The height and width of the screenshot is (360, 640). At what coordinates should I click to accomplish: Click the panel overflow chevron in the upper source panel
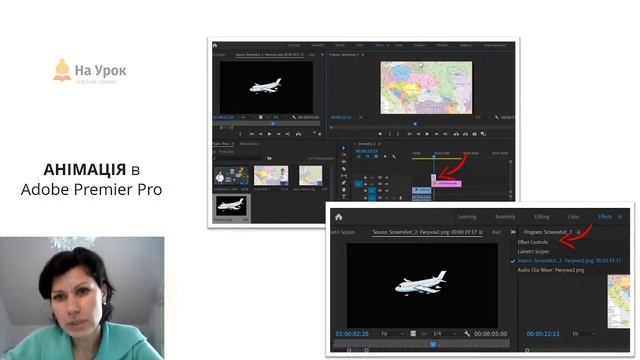[x=322, y=54]
